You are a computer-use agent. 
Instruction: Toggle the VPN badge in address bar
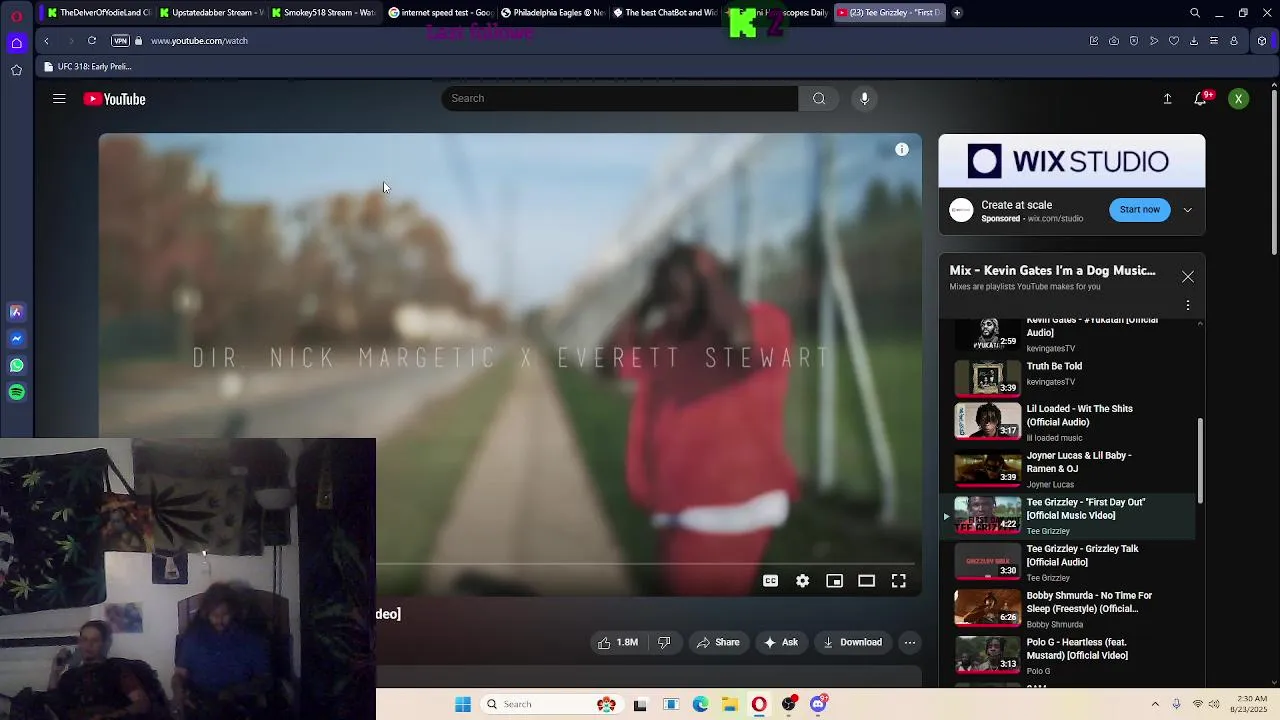point(121,41)
